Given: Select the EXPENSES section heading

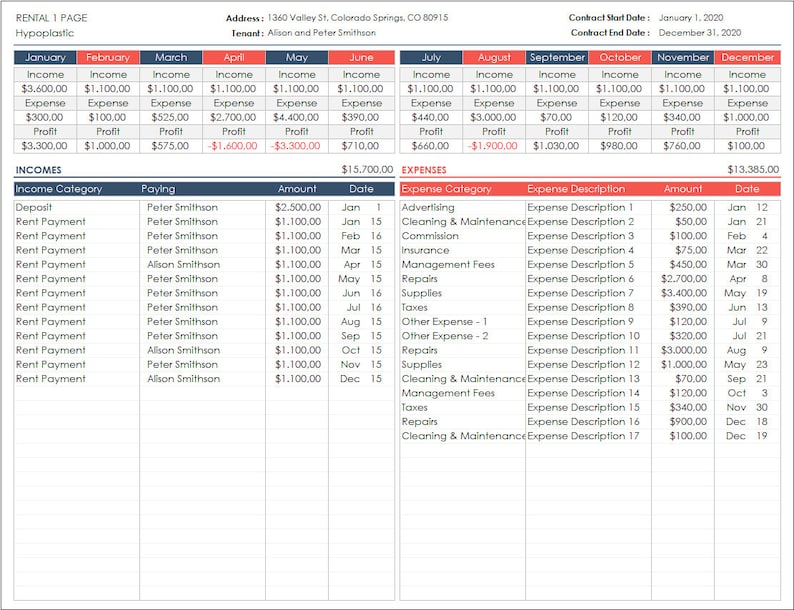Looking at the screenshot, I should pyautogui.click(x=424, y=170).
